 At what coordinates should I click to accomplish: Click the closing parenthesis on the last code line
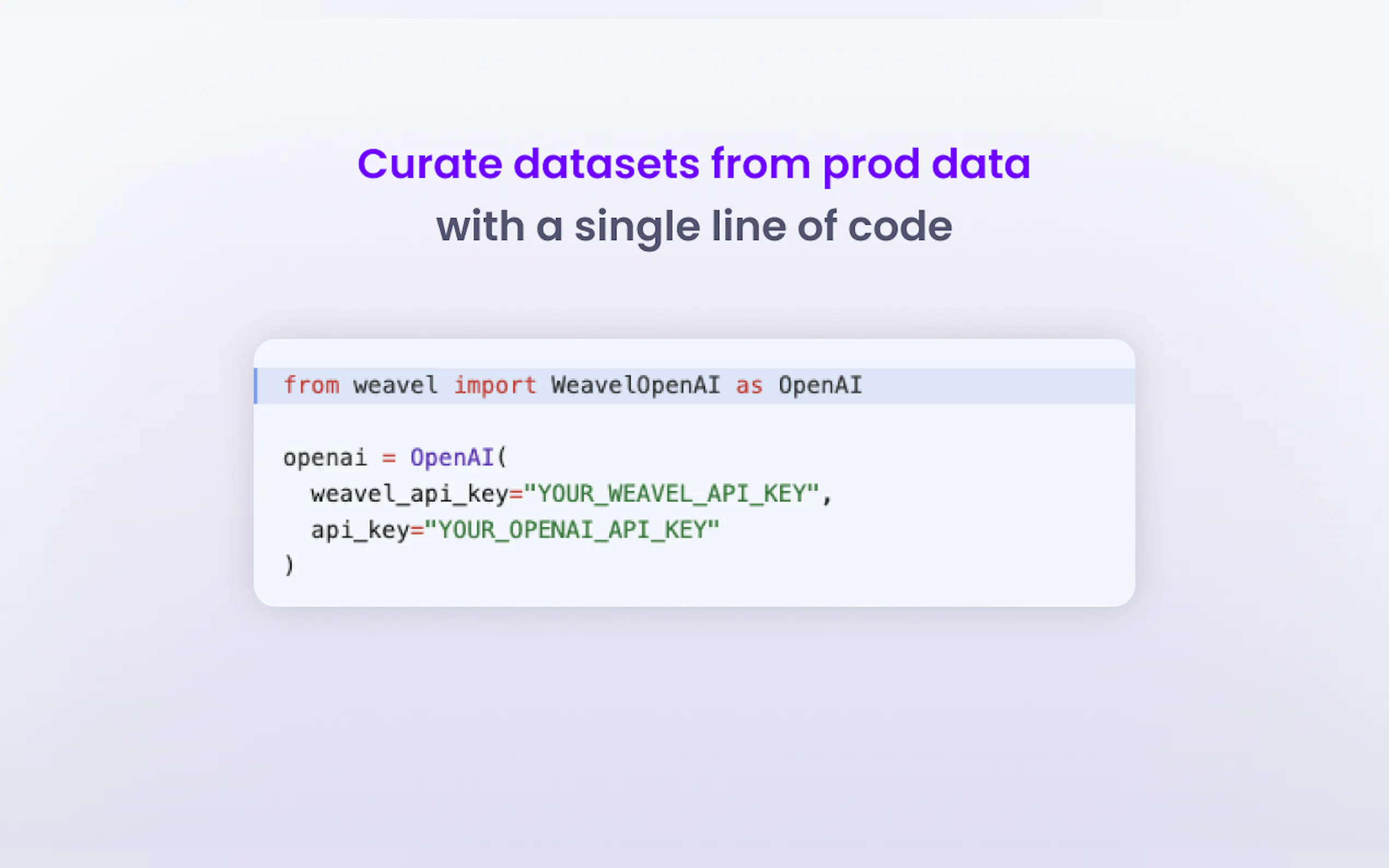[289, 566]
